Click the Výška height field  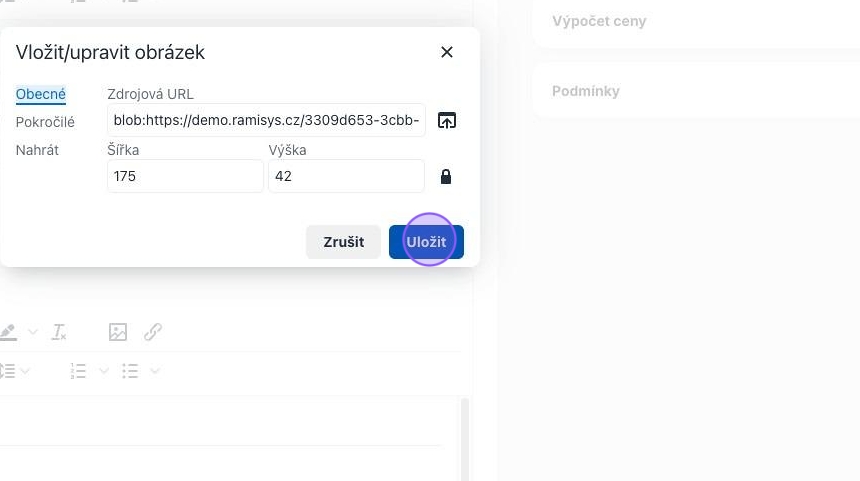tap(346, 176)
